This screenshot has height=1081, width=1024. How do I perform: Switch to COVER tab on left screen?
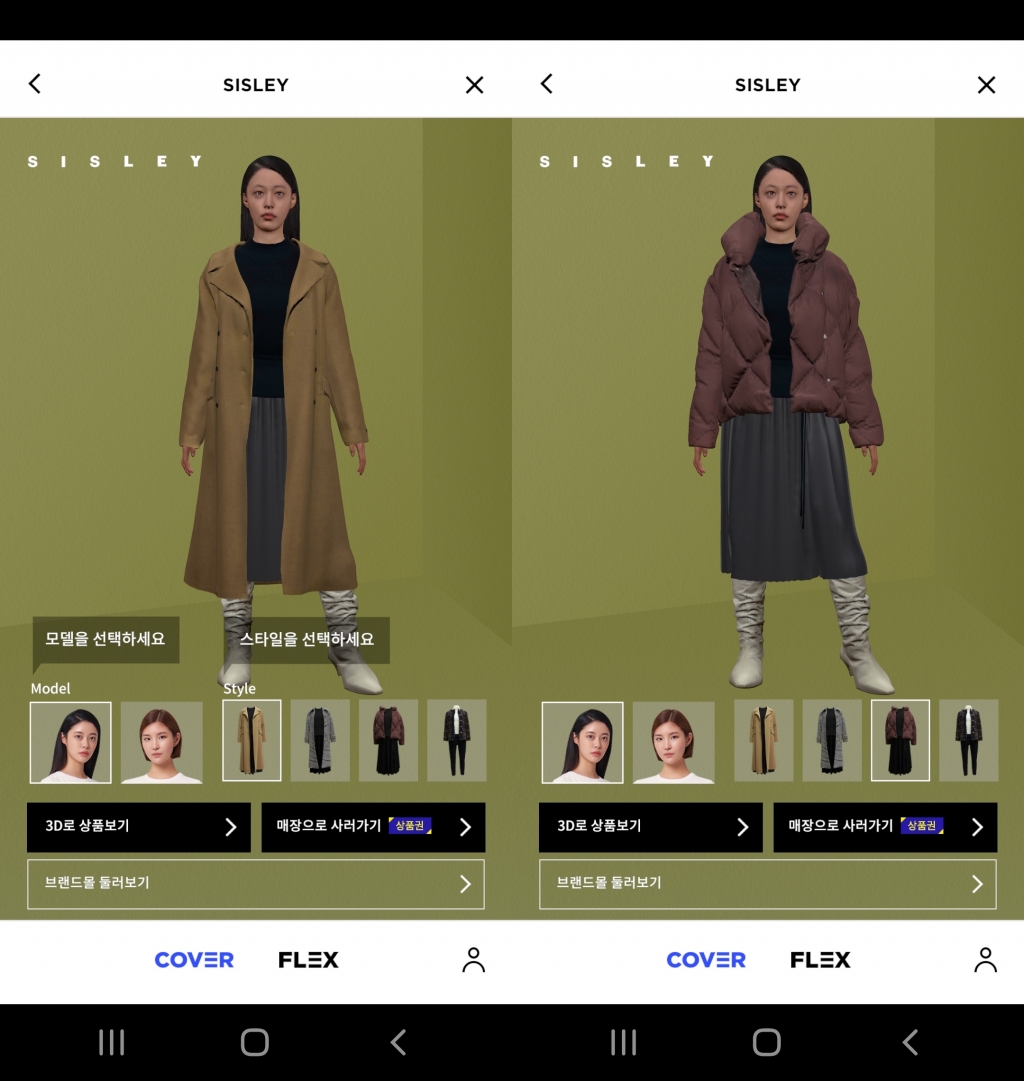tap(194, 960)
